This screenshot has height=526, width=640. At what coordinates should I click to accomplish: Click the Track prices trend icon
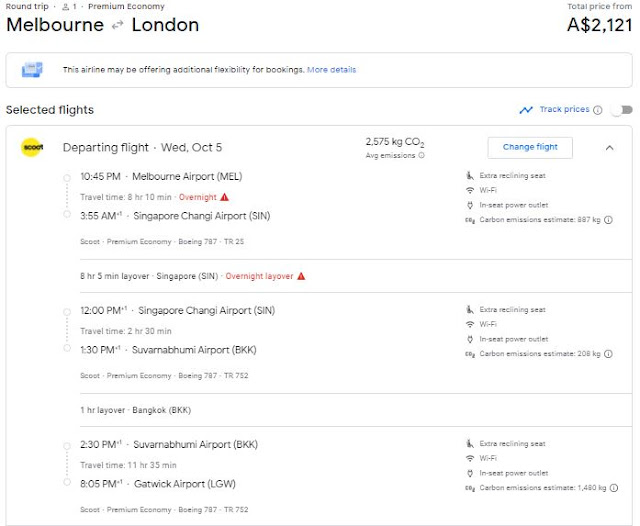click(526, 110)
